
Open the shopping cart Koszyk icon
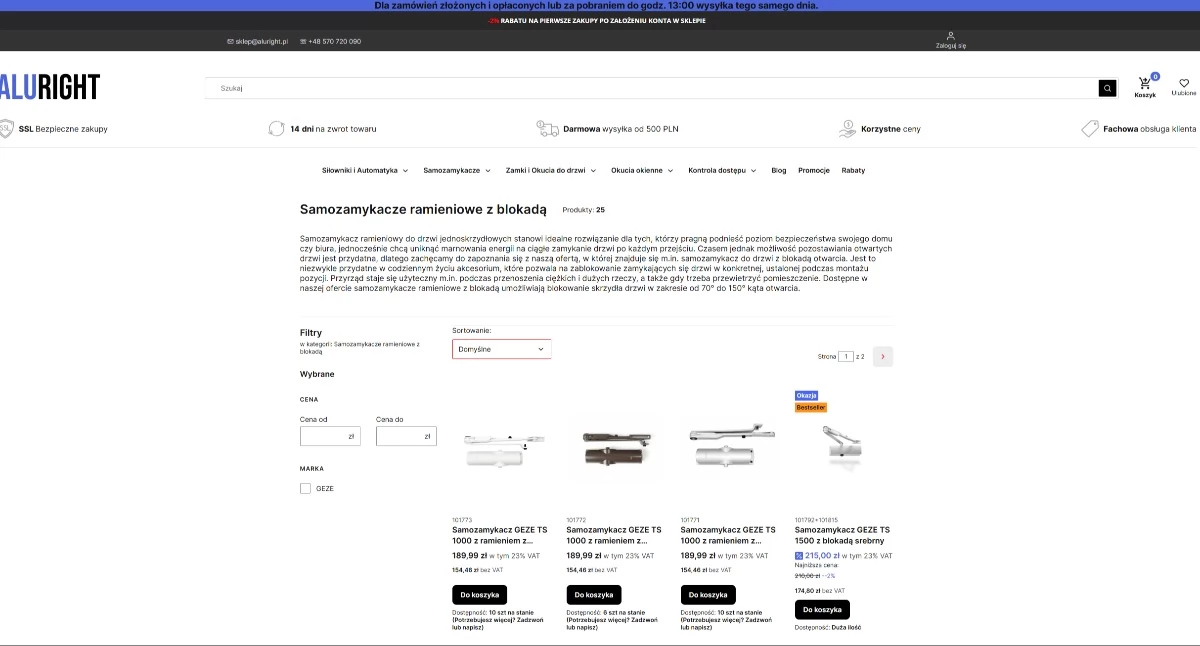(x=1144, y=84)
